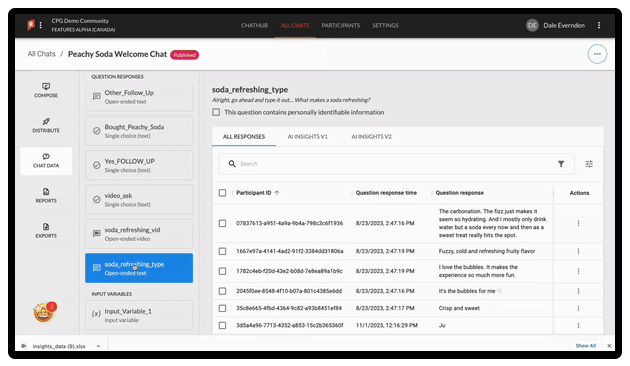Select Other_Follow_Up question
The height and width of the screenshot is (366, 630).
tap(139, 96)
